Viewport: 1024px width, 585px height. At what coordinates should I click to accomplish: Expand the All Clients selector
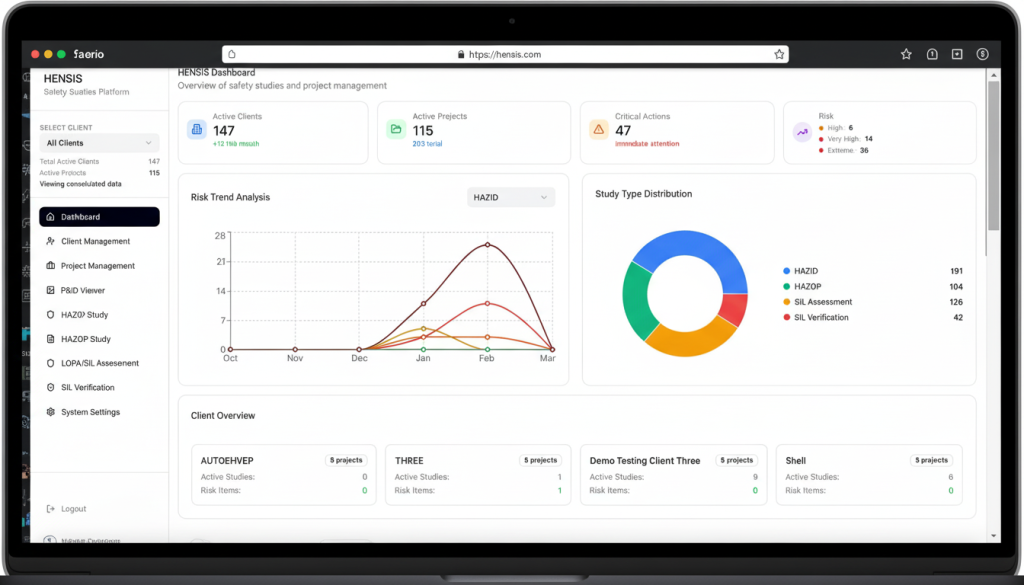click(98, 143)
